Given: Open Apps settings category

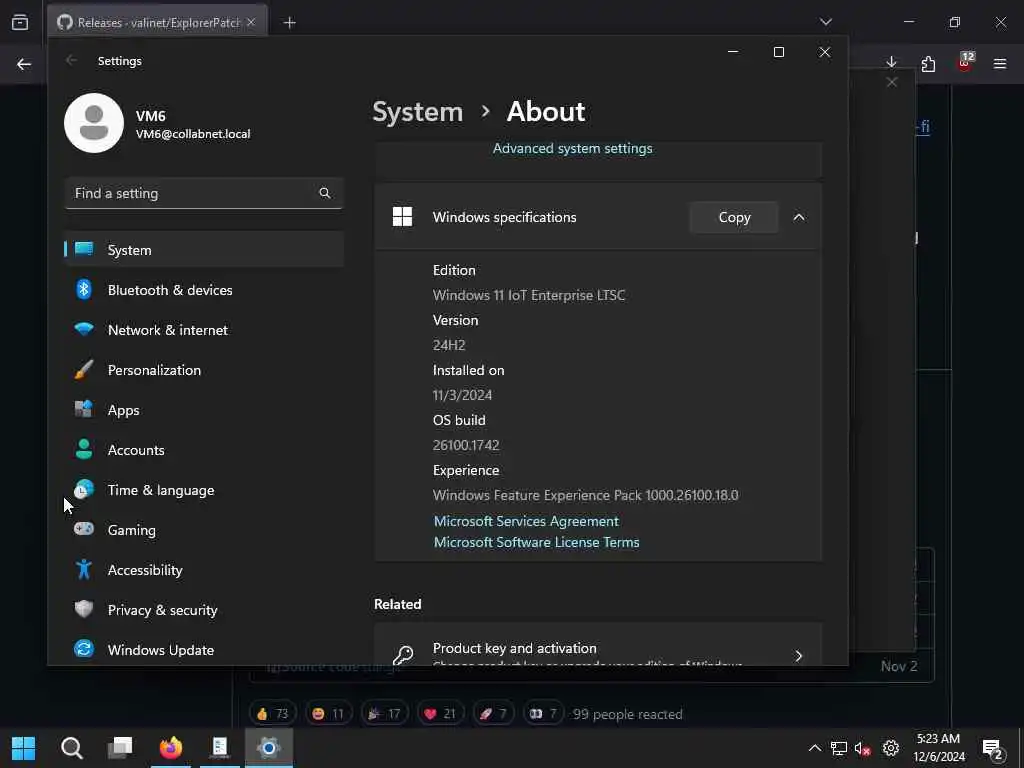Looking at the screenshot, I should coord(204,409).
